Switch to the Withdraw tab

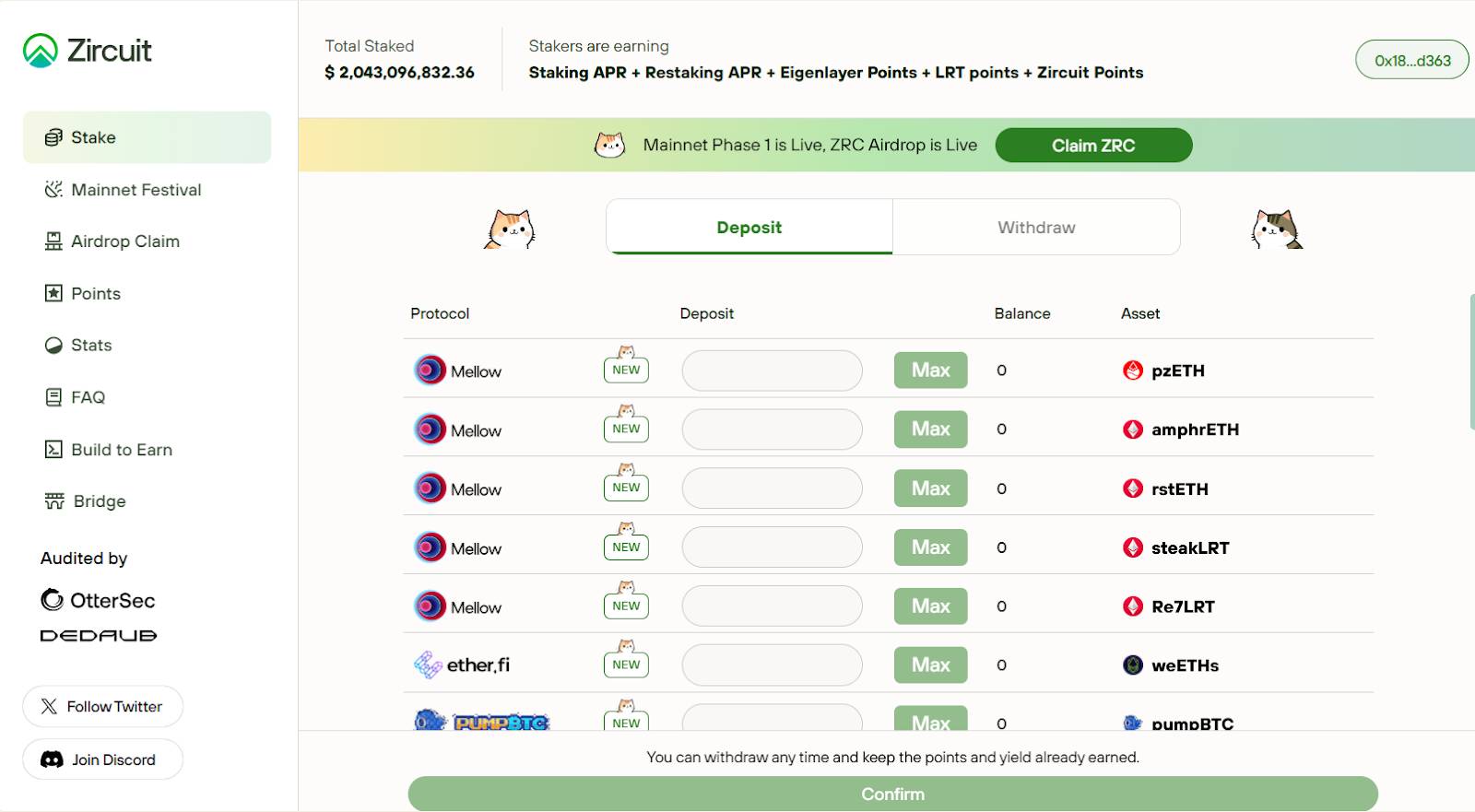pyautogui.click(x=1036, y=227)
